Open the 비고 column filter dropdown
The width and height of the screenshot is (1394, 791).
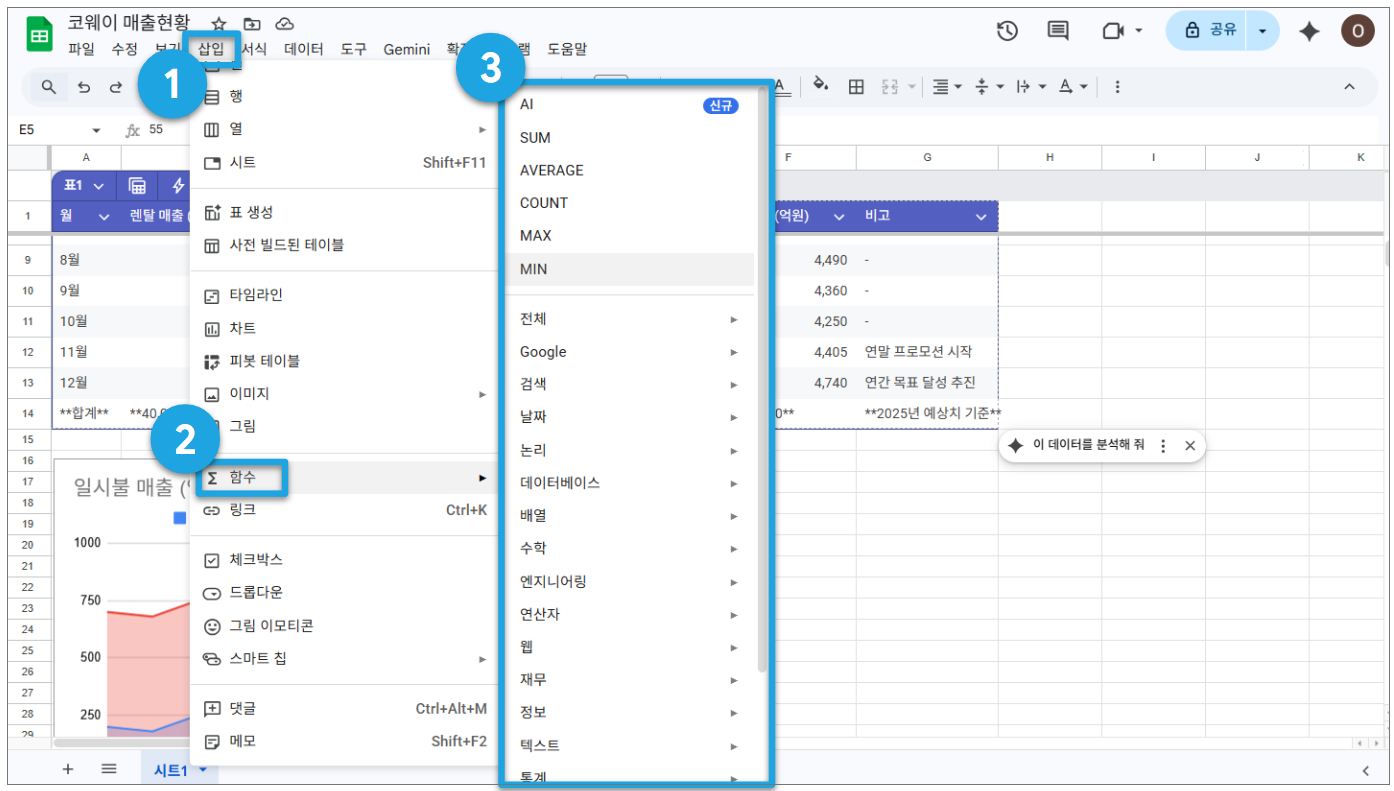click(981, 216)
